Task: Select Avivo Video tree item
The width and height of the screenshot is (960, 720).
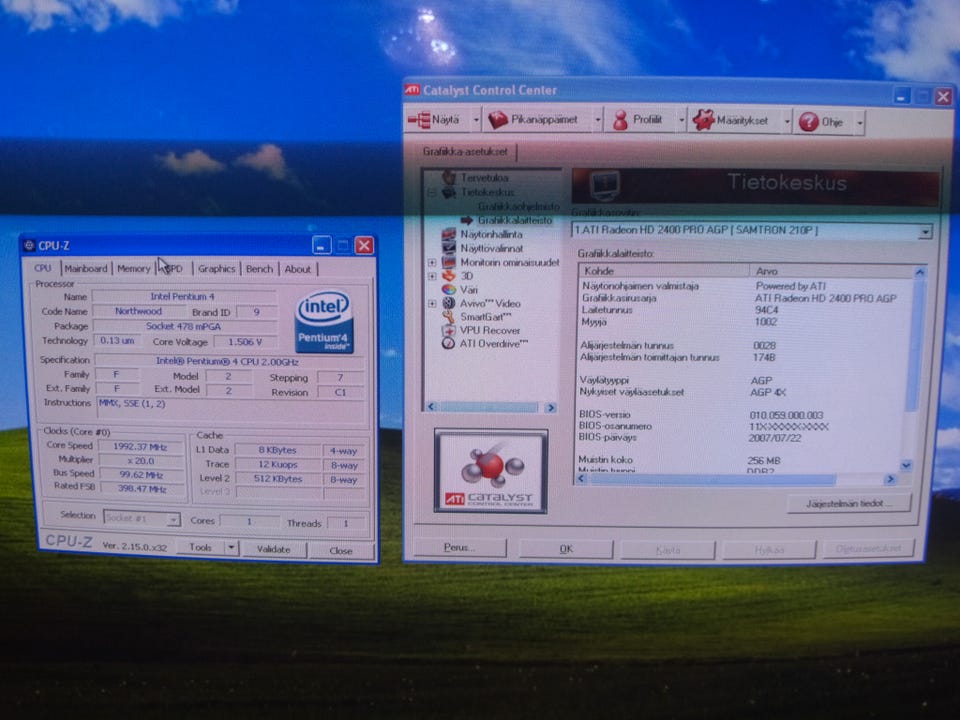Action: coord(490,303)
